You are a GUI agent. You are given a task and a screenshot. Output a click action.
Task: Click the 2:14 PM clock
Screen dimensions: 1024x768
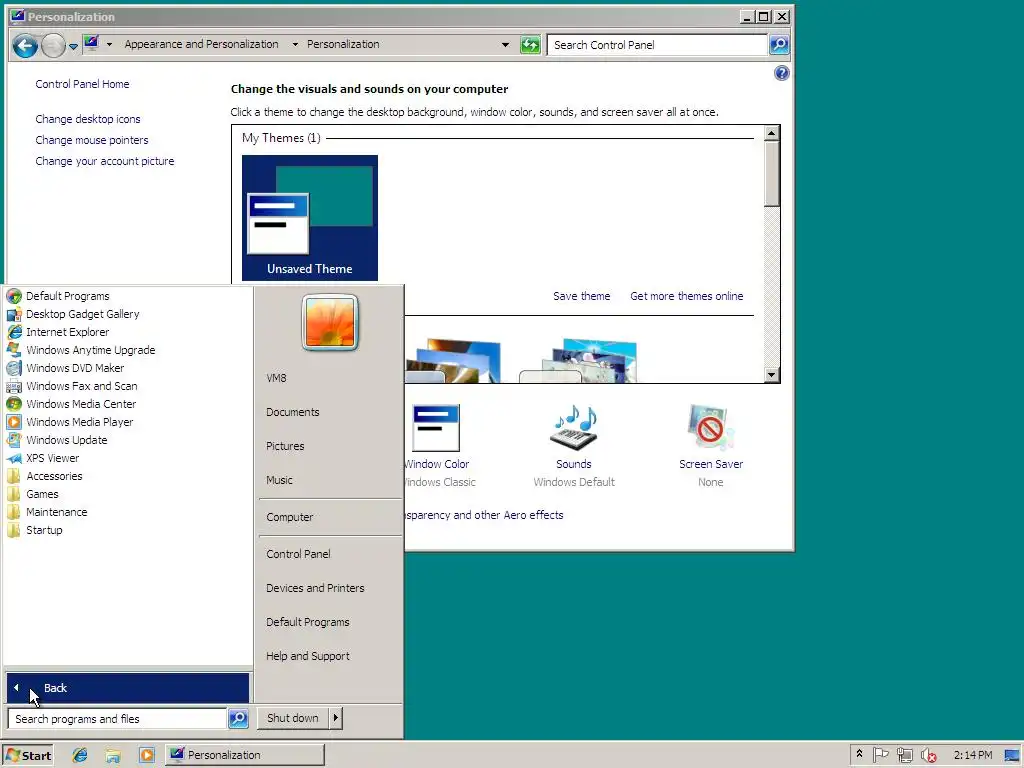[972, 755]
